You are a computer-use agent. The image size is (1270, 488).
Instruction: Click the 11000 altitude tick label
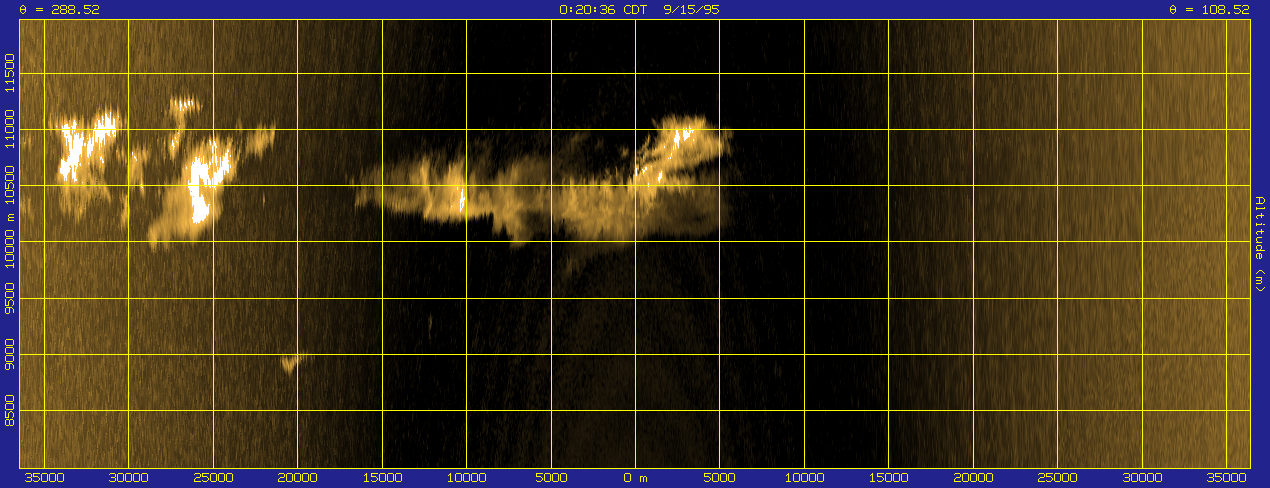(x=10, y=130)
